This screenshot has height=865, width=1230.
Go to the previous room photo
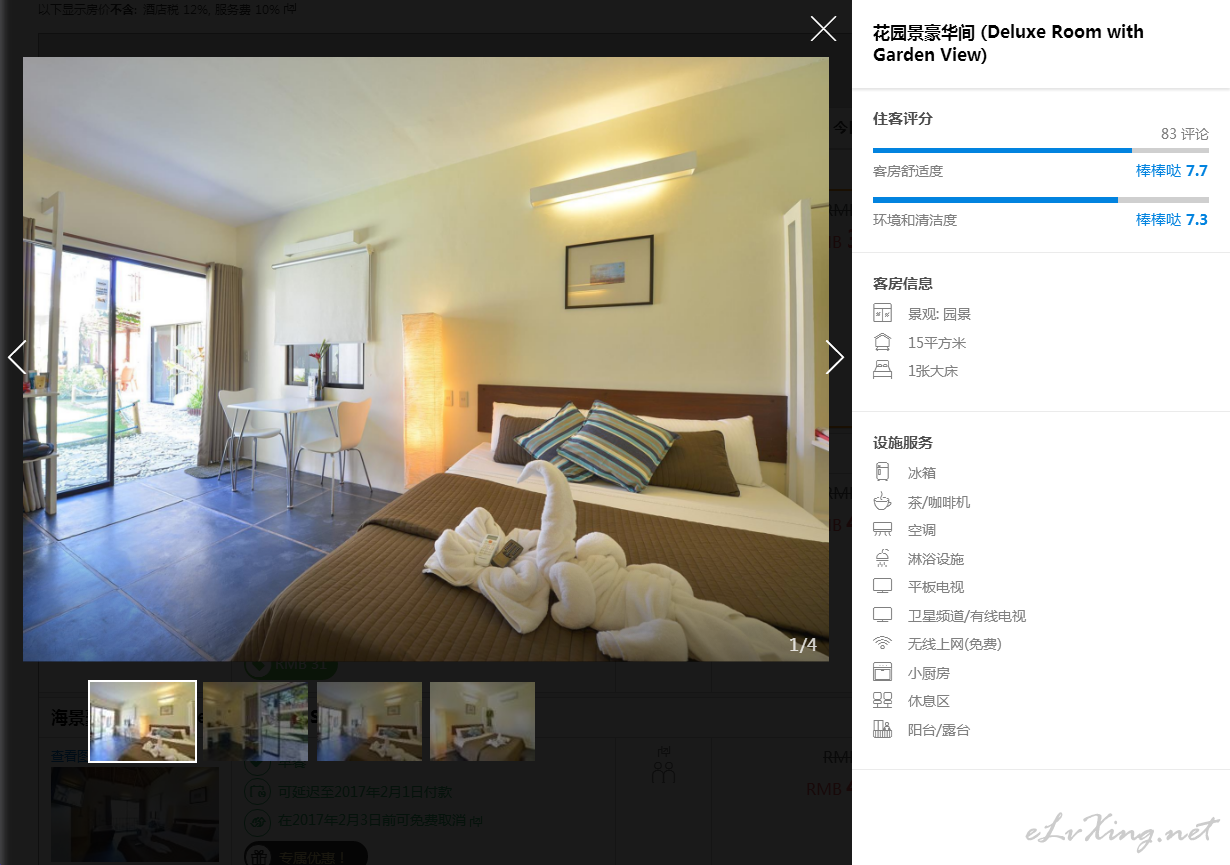click(x=16, y=357)
